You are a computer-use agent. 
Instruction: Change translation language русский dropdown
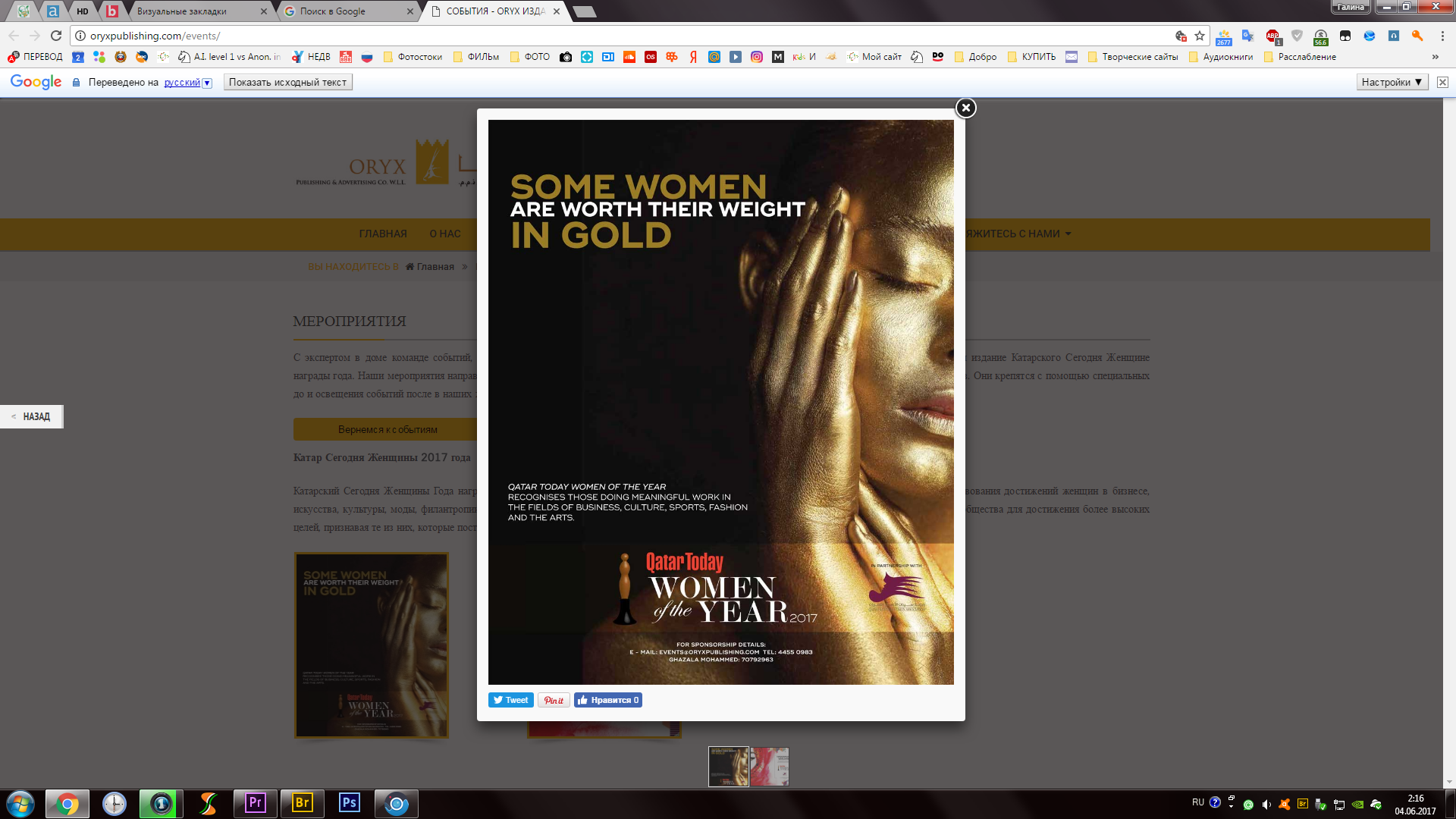point(188,82)
